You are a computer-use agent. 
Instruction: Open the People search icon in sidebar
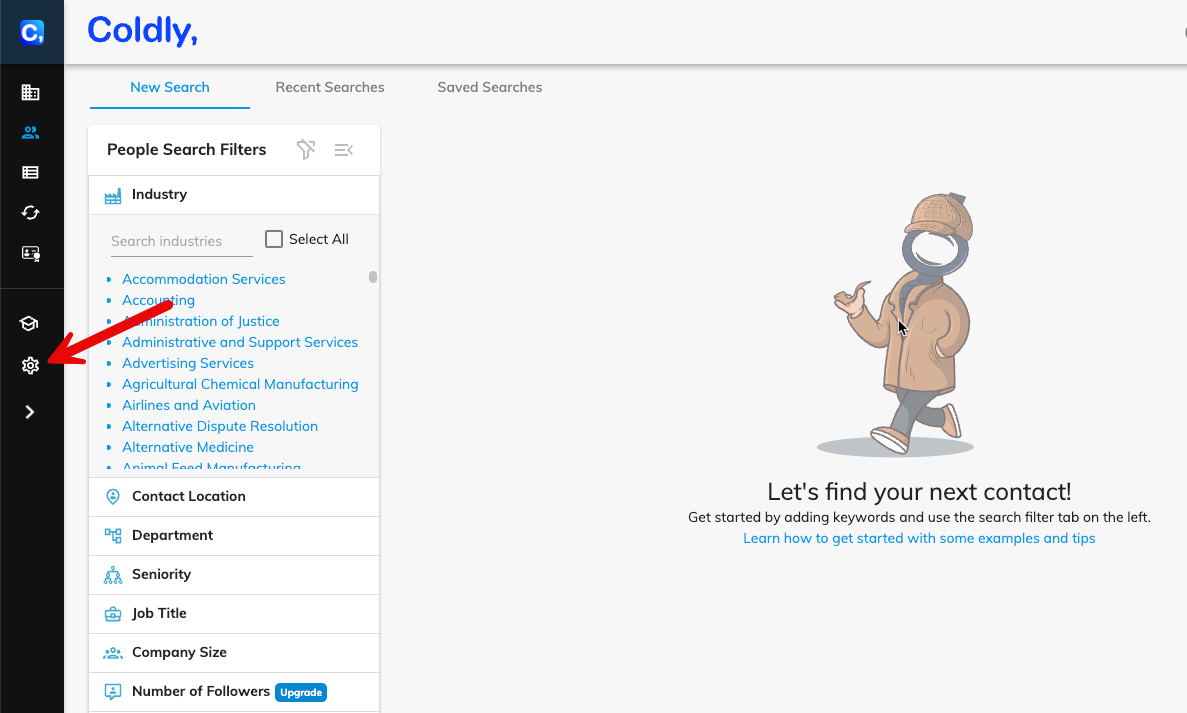click(x=30, y=132)
